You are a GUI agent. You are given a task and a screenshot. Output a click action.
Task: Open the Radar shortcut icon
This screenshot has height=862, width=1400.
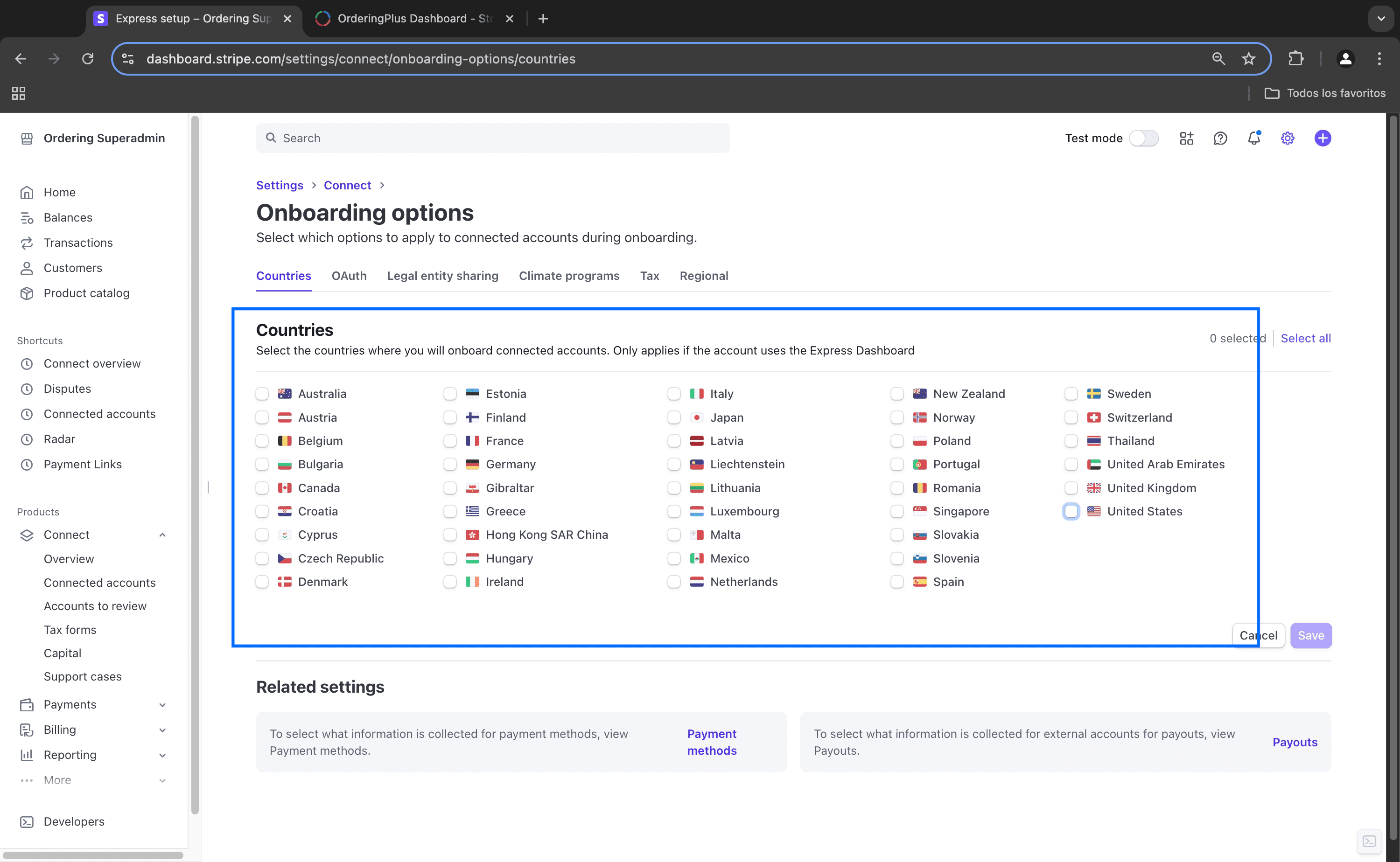click(x=27, y=439)
